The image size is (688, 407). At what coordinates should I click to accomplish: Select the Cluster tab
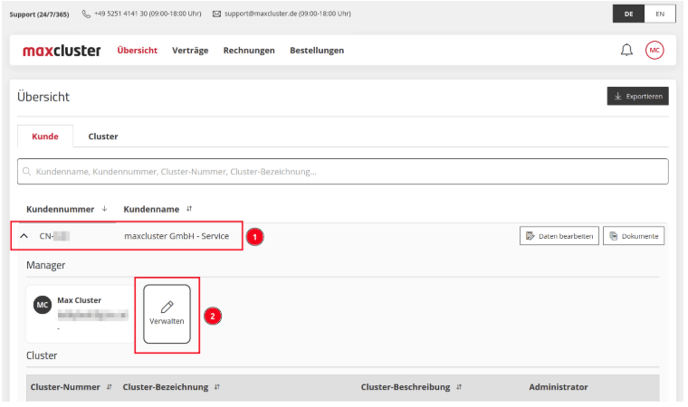103,136
